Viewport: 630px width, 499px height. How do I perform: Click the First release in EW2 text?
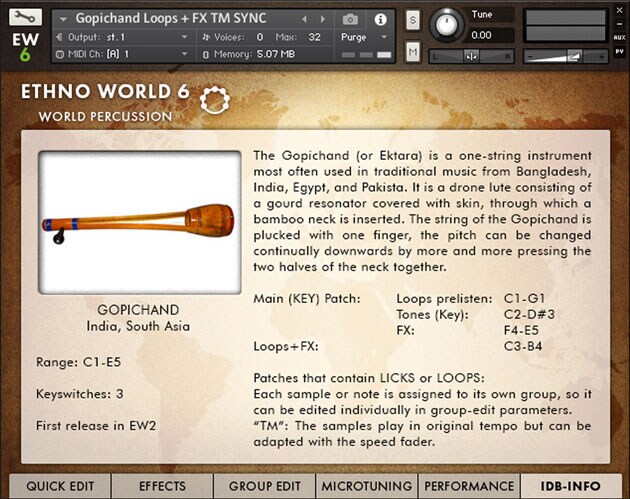(x=96, y=425)
